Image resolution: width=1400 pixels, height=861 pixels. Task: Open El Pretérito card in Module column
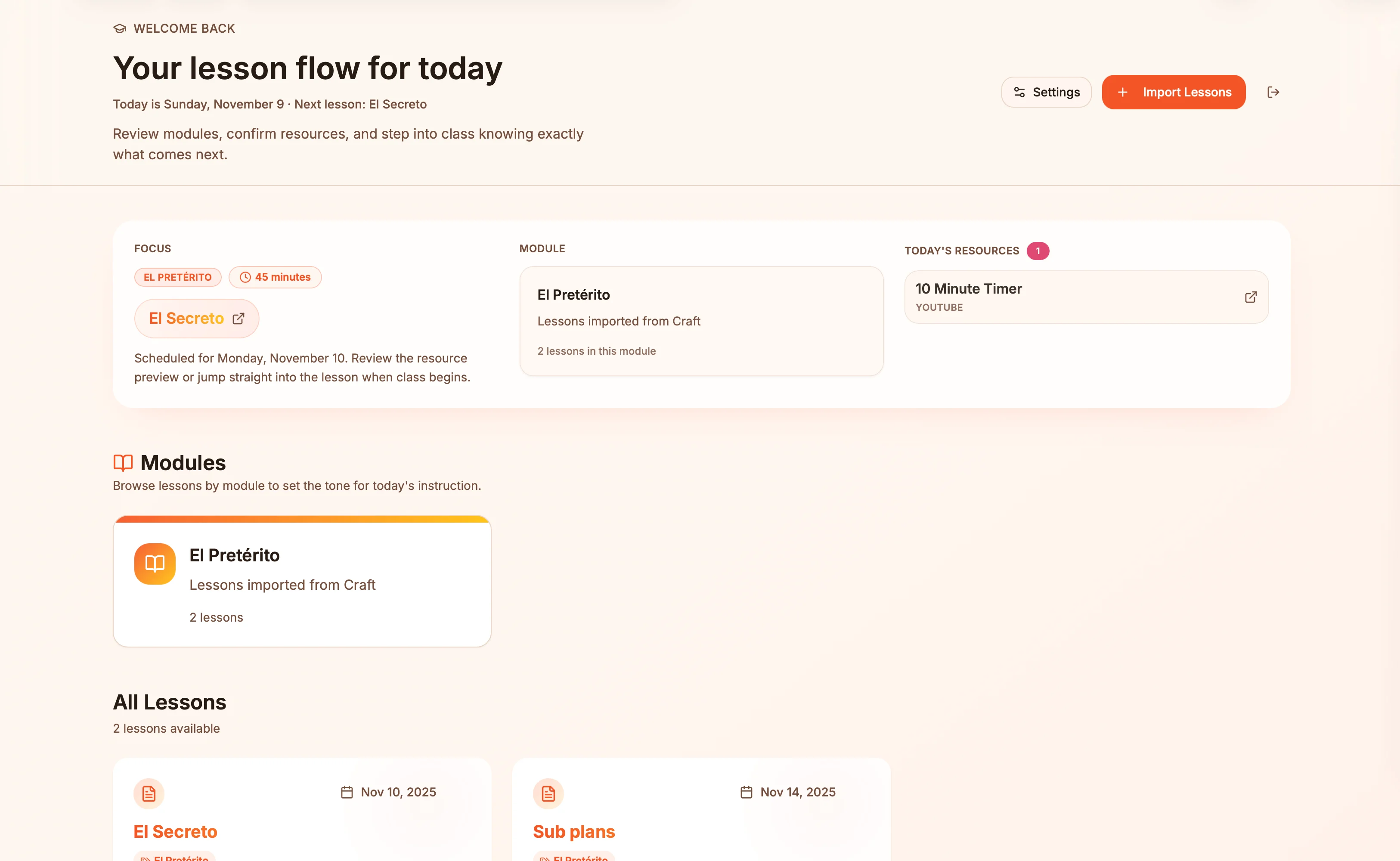[x=701, y=321]
